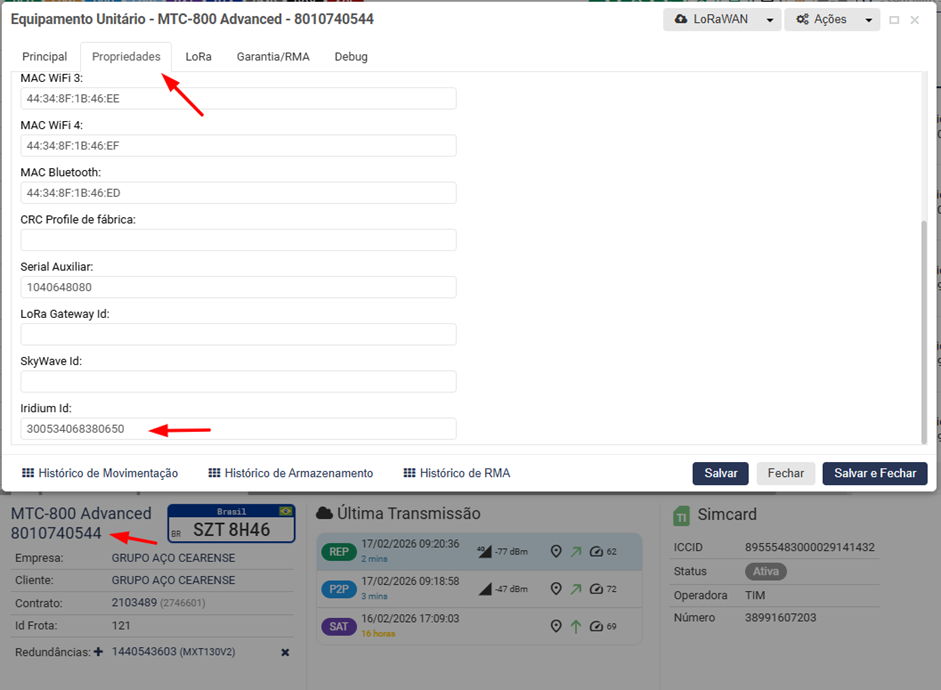The height and width of the screenshot is (690, 941).
Task: Open the LoRa tab
Action: point(198,57)
